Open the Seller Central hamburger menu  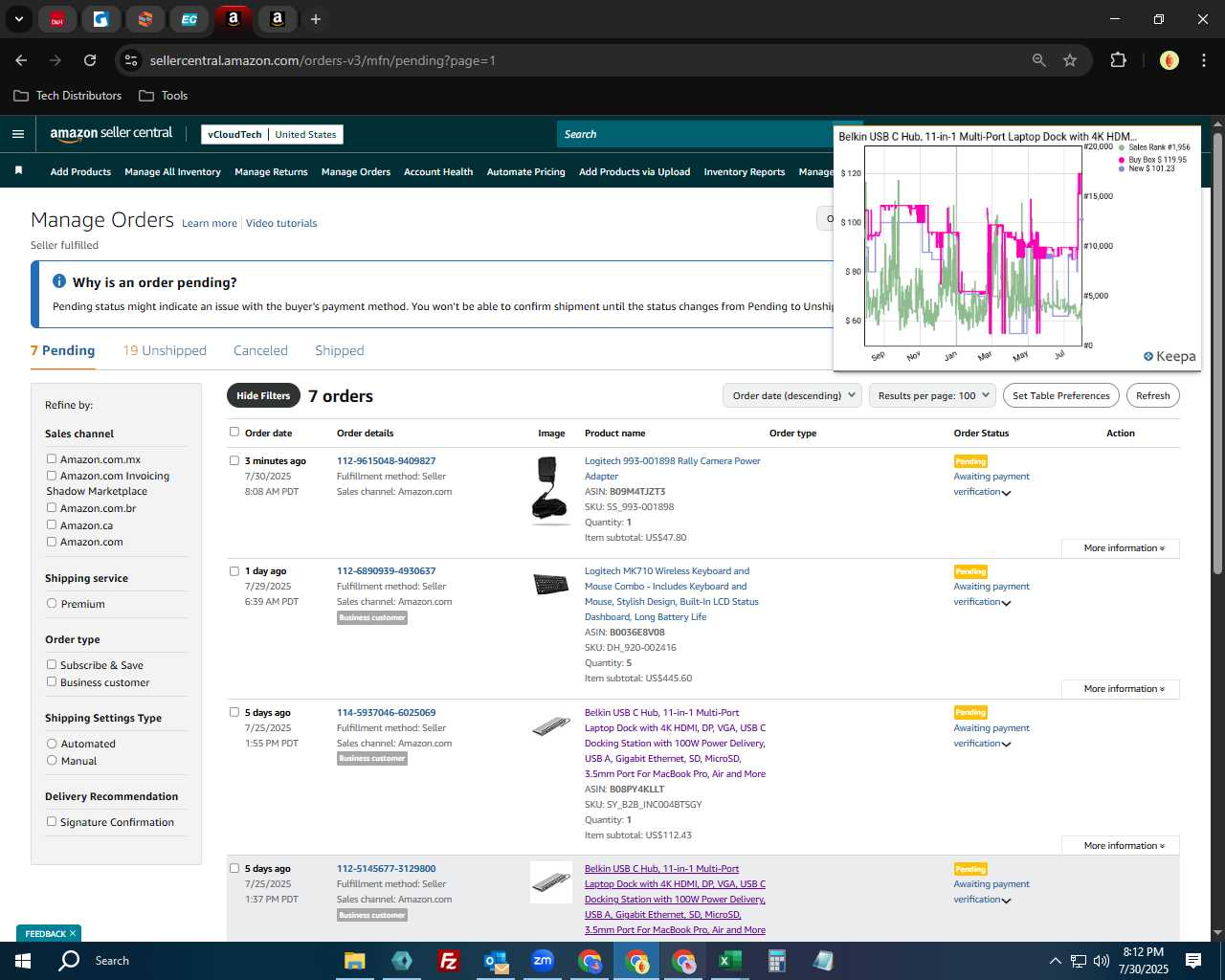coord(17,134)
